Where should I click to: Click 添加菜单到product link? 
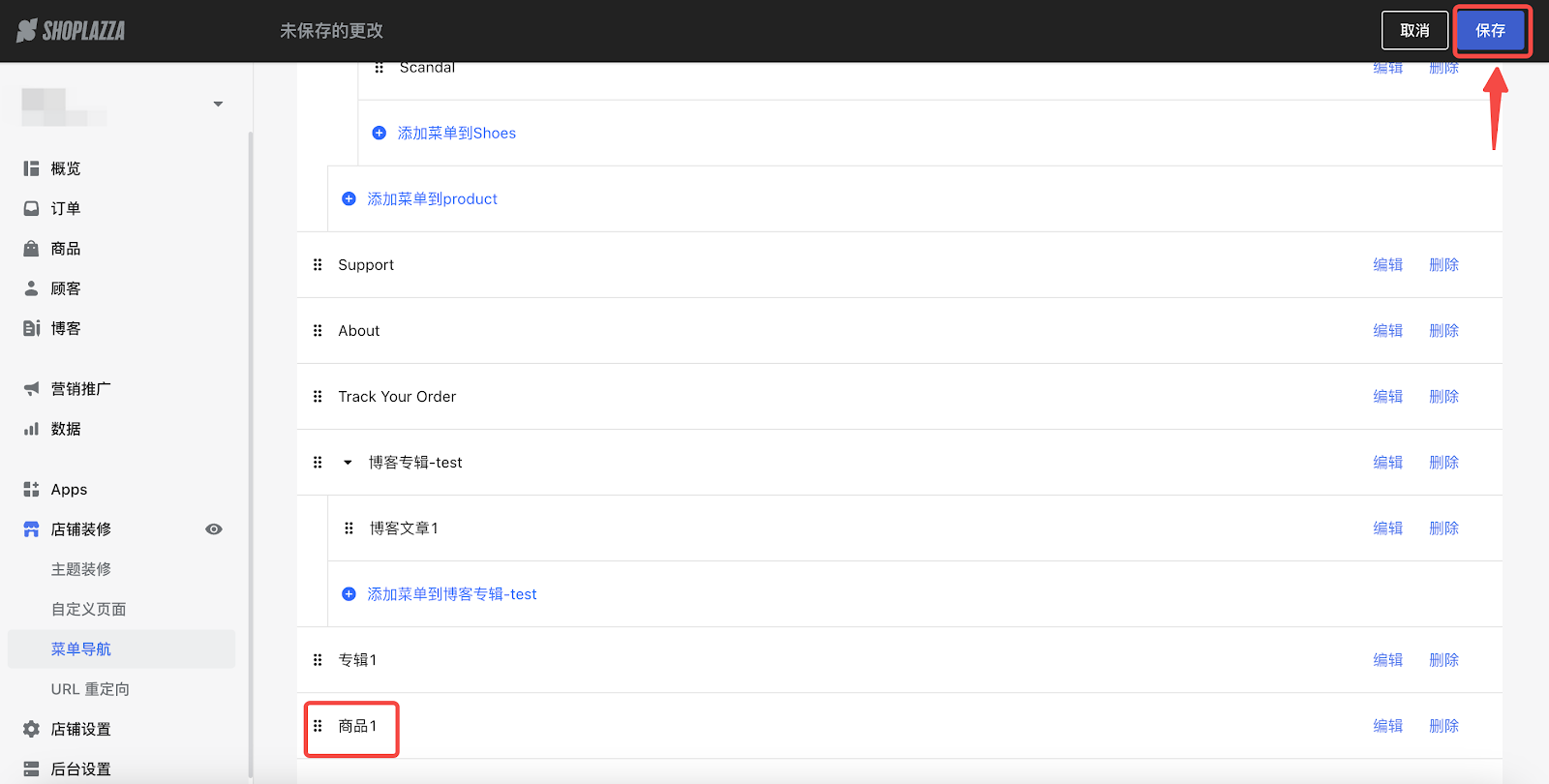point(432,198)
